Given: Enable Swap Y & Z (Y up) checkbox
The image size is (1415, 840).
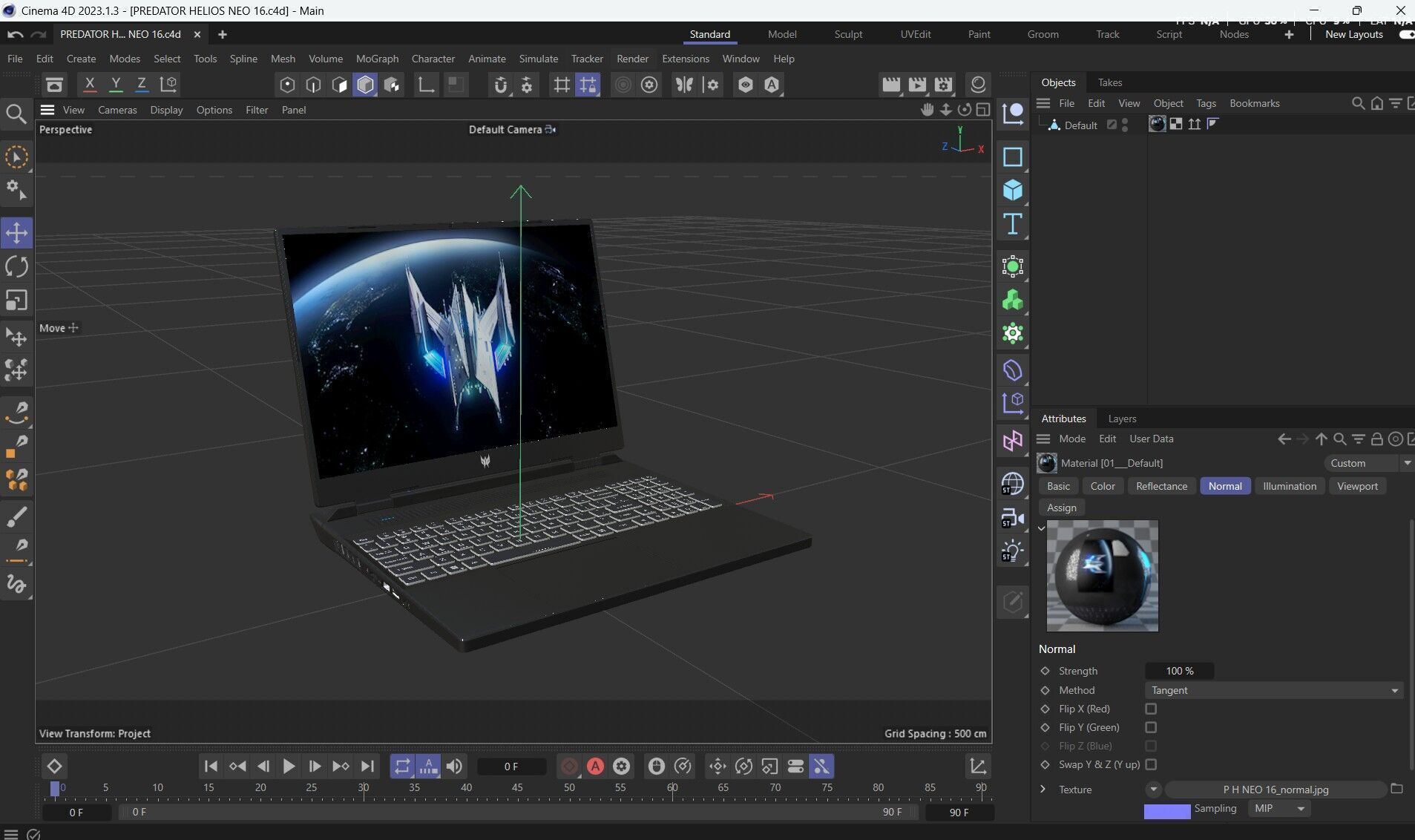Looking at the screenshot, I should coord(1151,764).
